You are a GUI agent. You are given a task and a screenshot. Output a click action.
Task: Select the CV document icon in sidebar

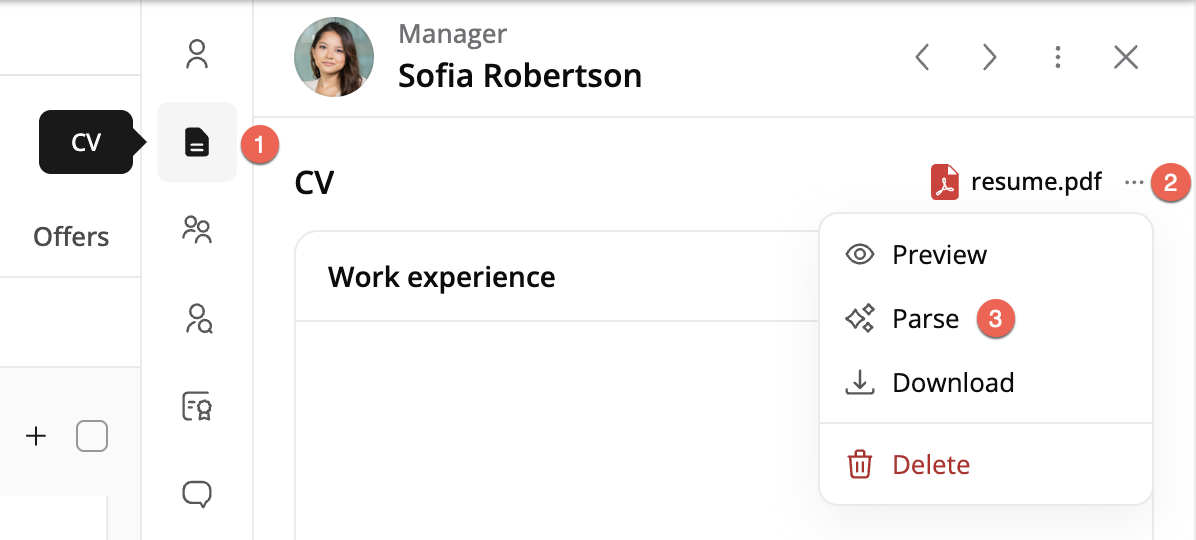[197, 142]
